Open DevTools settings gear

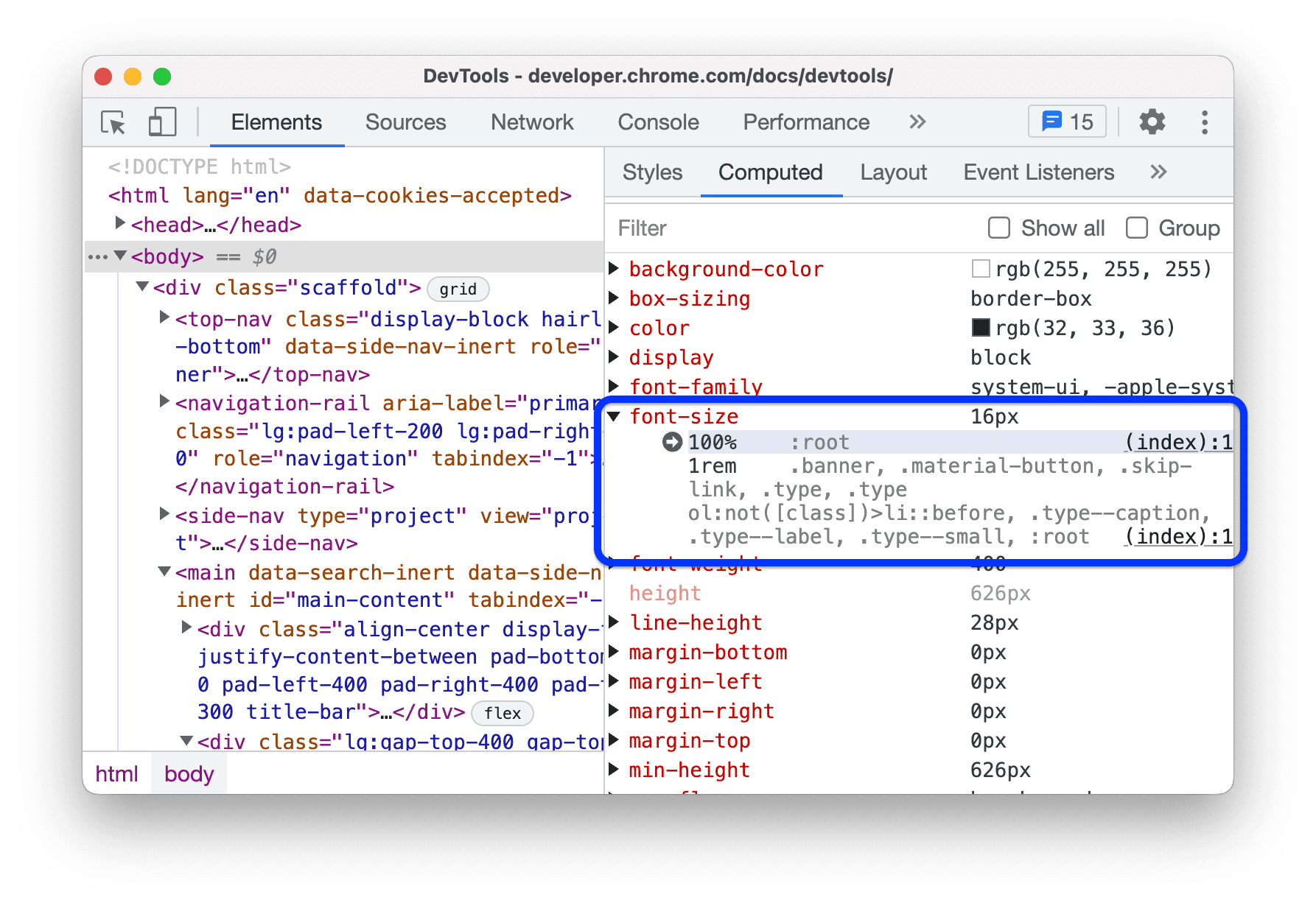pyautogui.click(x=1152, y=122)
